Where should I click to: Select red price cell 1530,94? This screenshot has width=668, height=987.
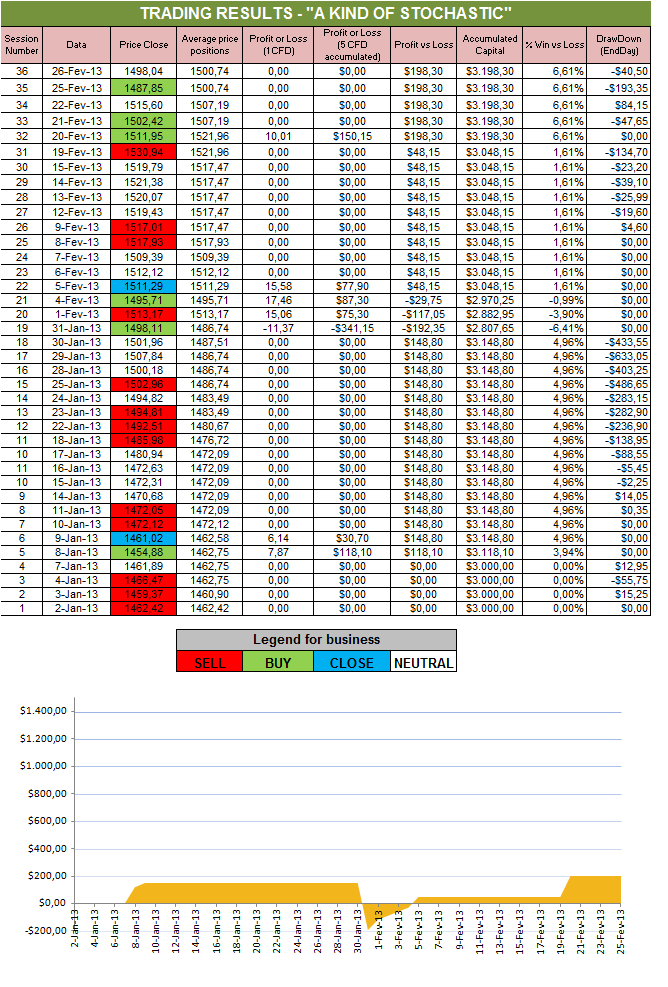144,152
